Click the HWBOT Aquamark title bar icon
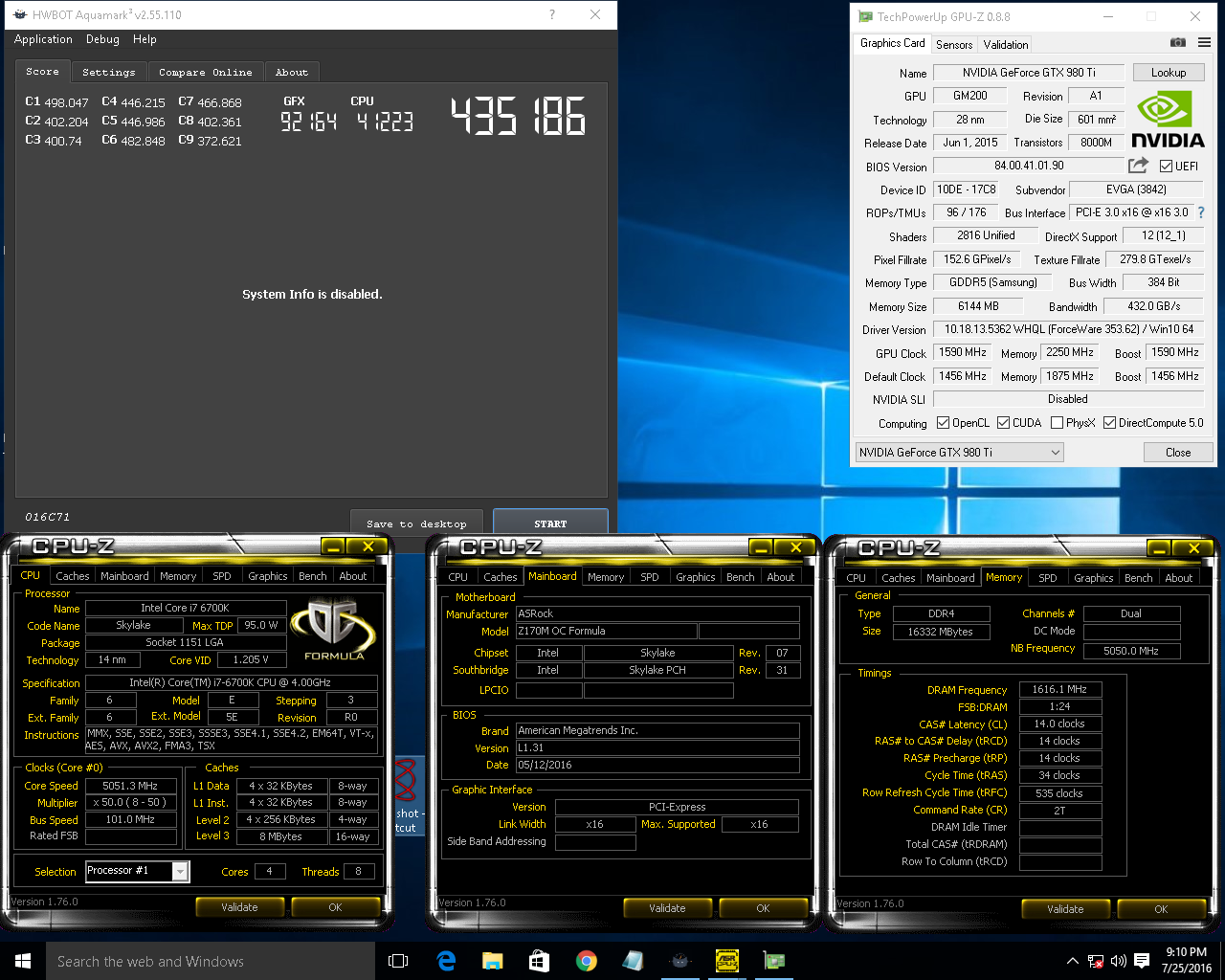 (x=19, y=14)
